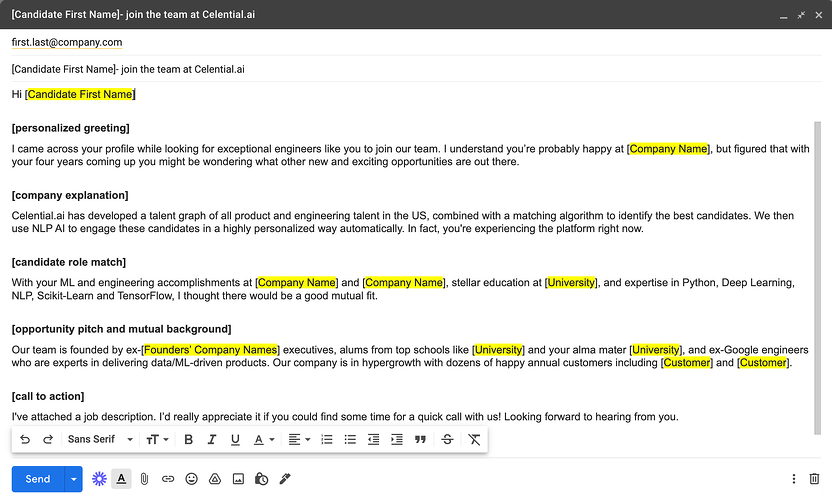832x500 pixels.
Task: Click the [call to action] heading
Action: (x=48, y=396)
